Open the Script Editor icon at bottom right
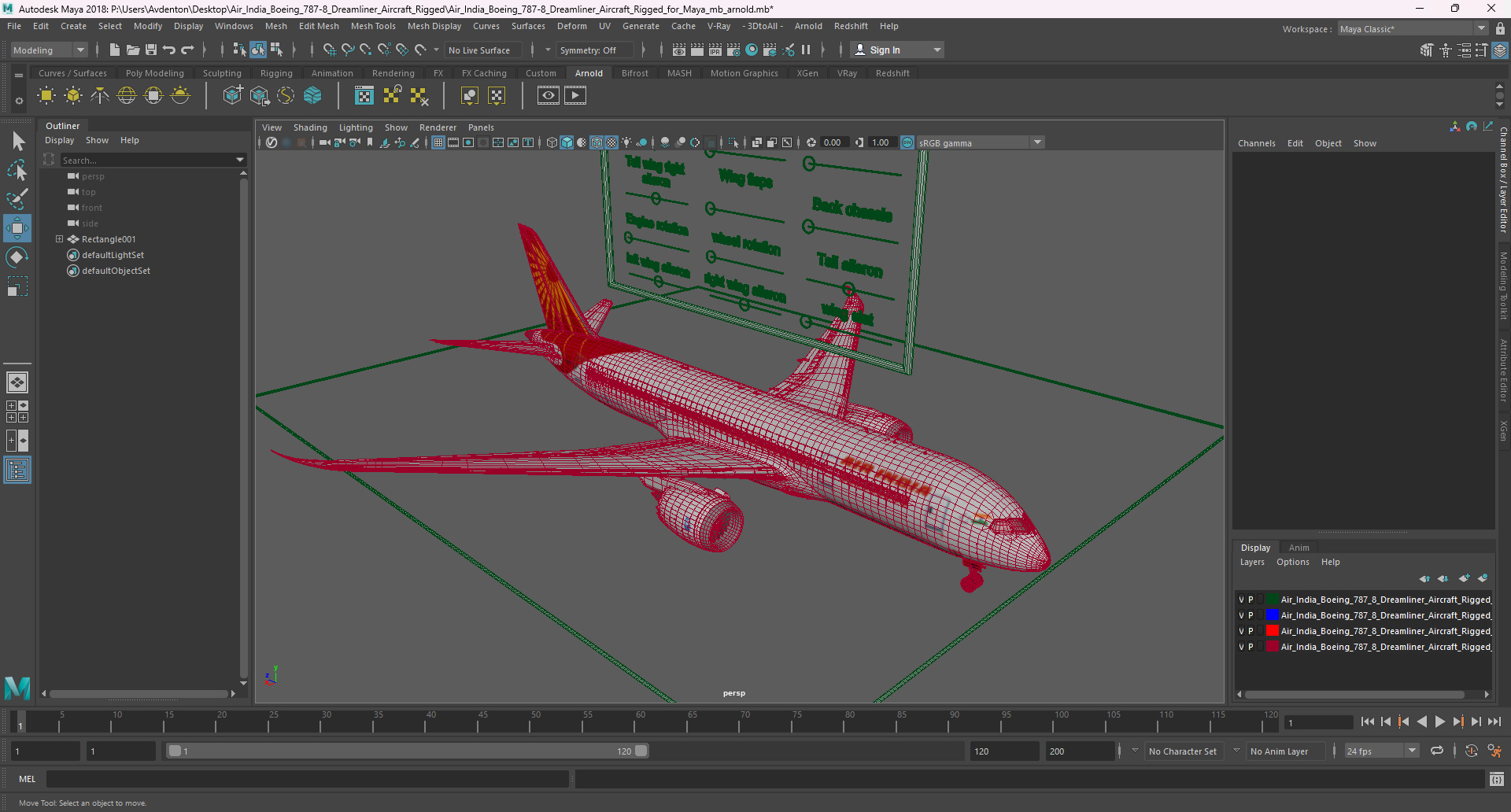Screen dimensions: 1511x812 [x=1497, y=779]
